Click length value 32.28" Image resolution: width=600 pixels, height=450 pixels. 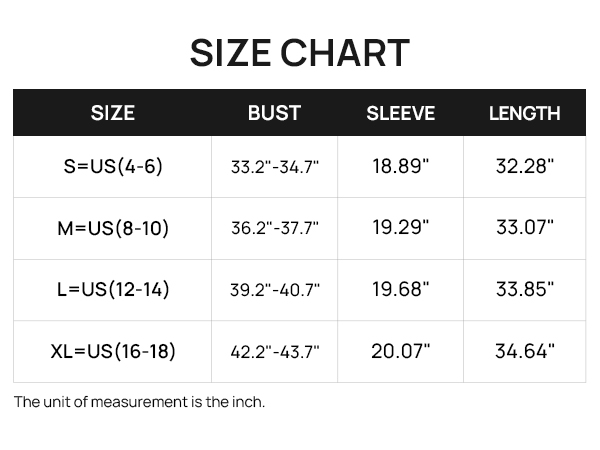coord(525,166)
